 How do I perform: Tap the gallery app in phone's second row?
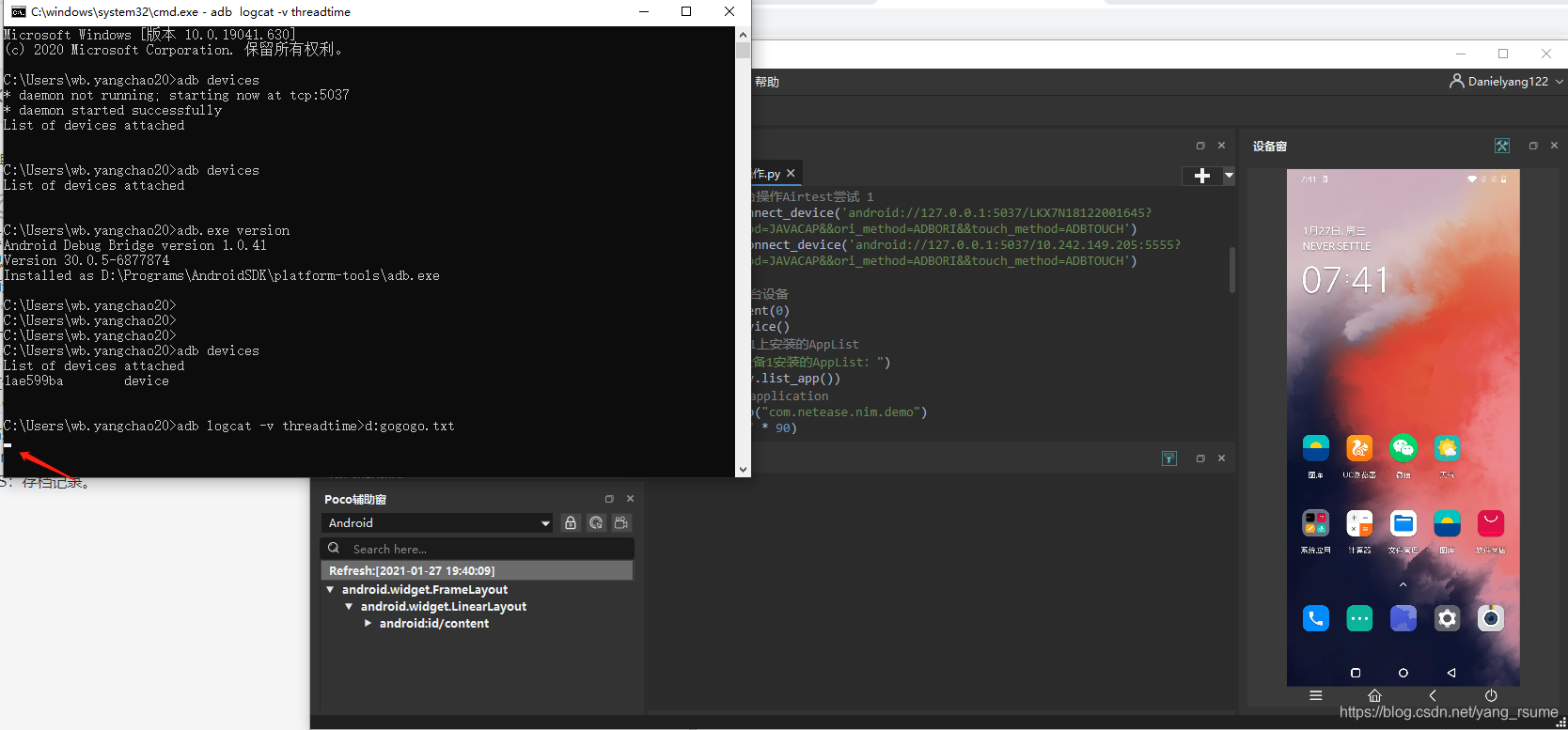[x=1447, y=523]
